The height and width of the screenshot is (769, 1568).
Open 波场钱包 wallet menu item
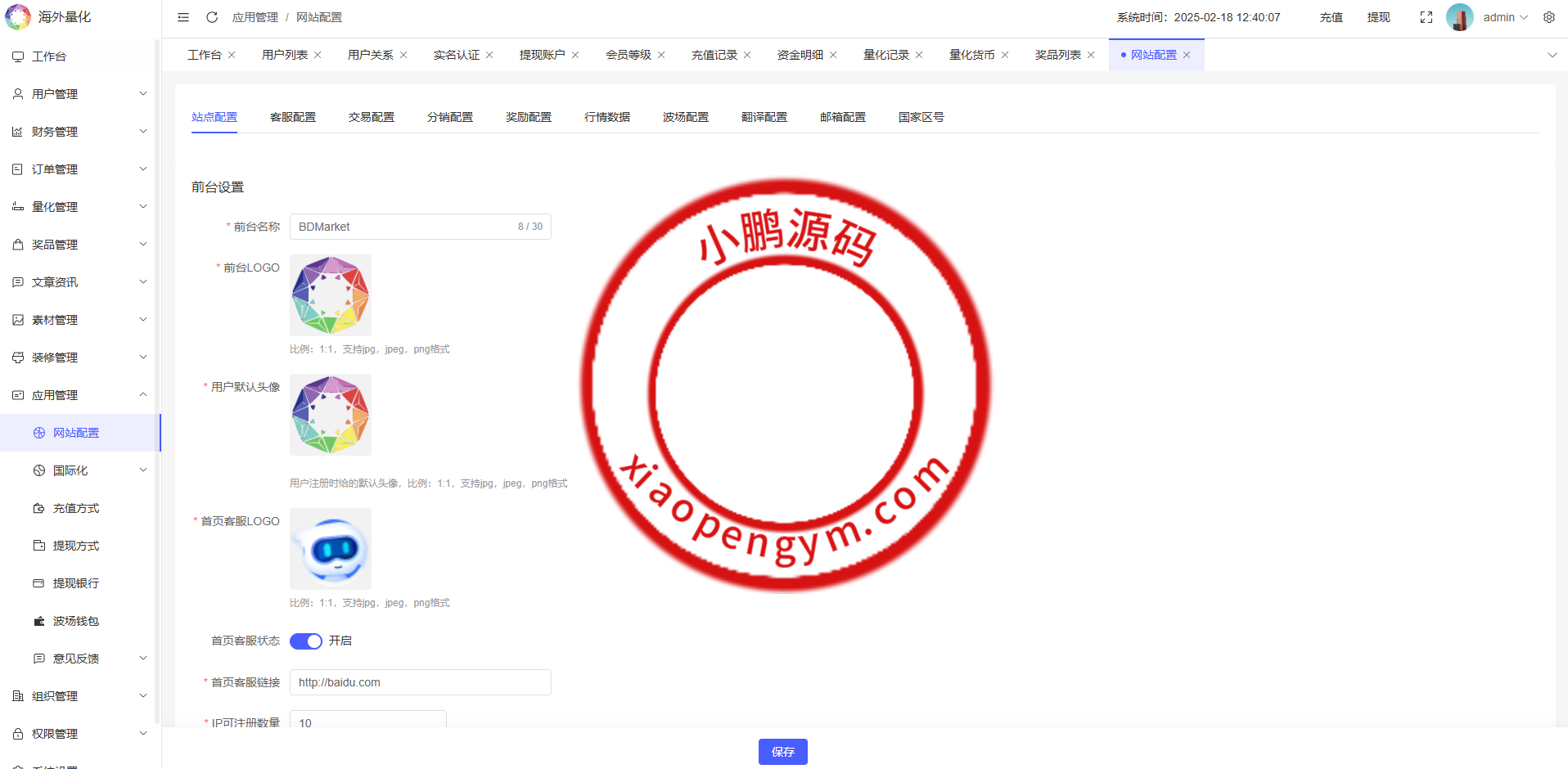76,621
